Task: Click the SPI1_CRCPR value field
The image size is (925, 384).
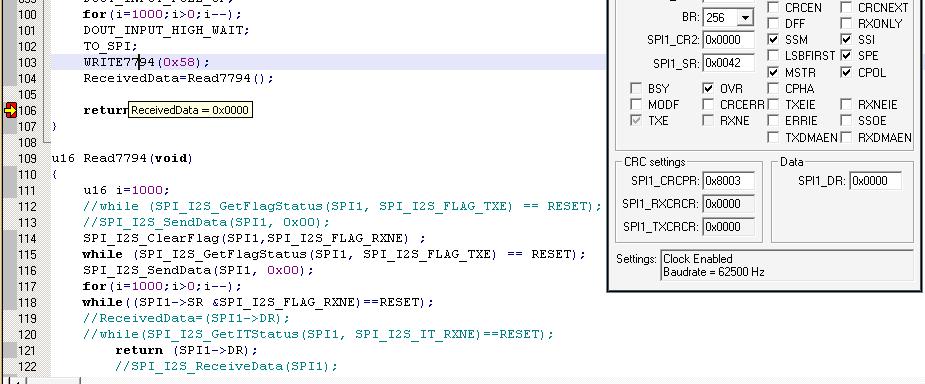Action: pos(729,181)
